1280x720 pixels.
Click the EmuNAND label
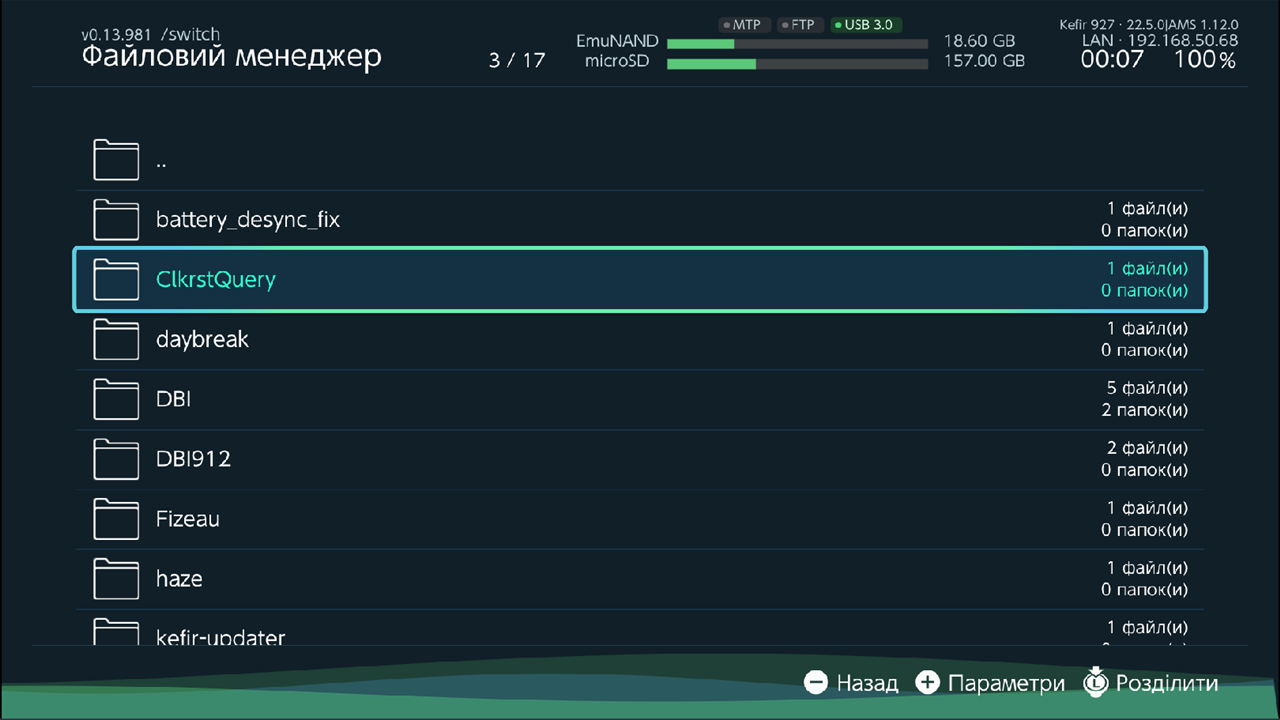pyautogui.click(x=617, y=42)
